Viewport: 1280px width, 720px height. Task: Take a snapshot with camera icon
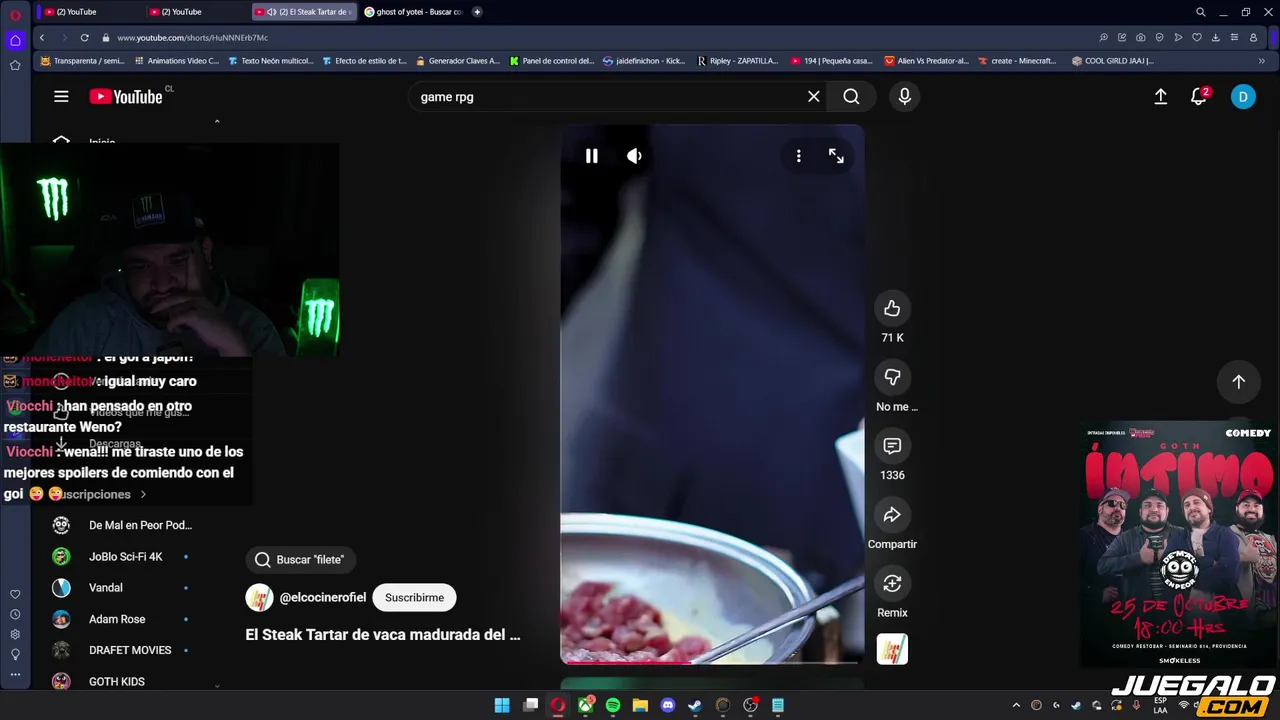(1140, 37)
